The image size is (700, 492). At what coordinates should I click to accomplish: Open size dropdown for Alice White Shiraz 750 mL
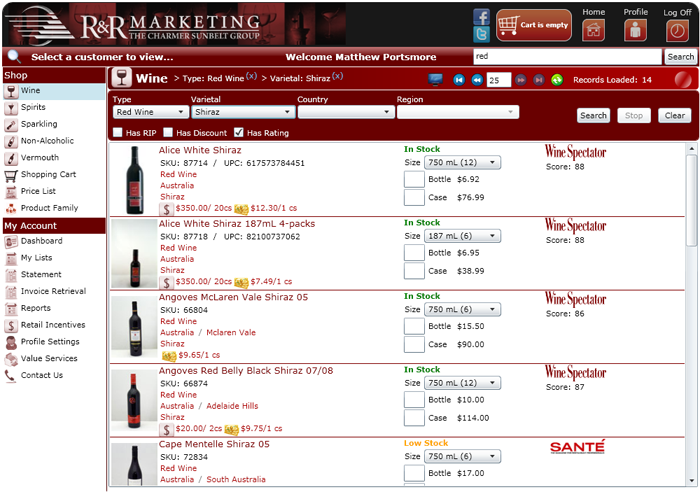pos(462,163)
